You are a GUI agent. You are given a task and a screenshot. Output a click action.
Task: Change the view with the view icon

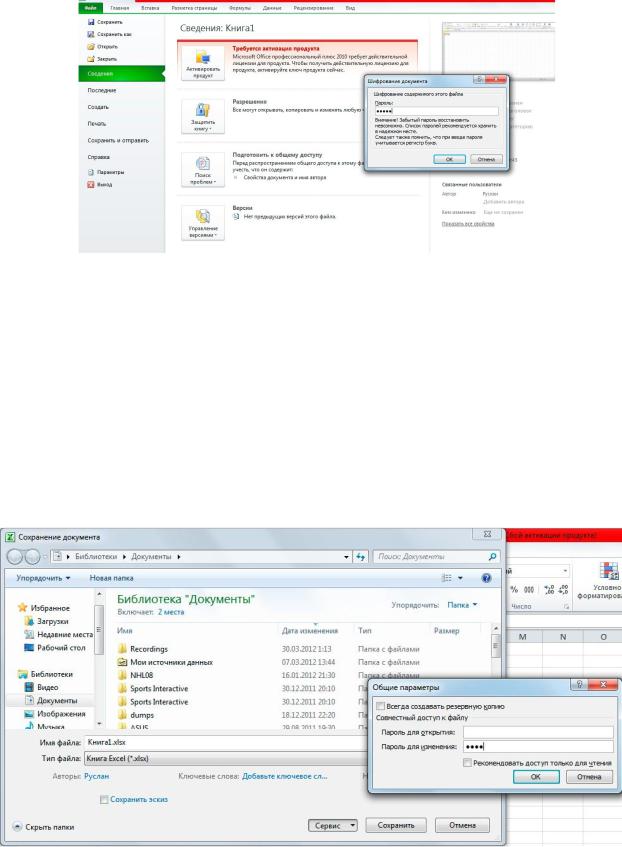tap(446, 578)
